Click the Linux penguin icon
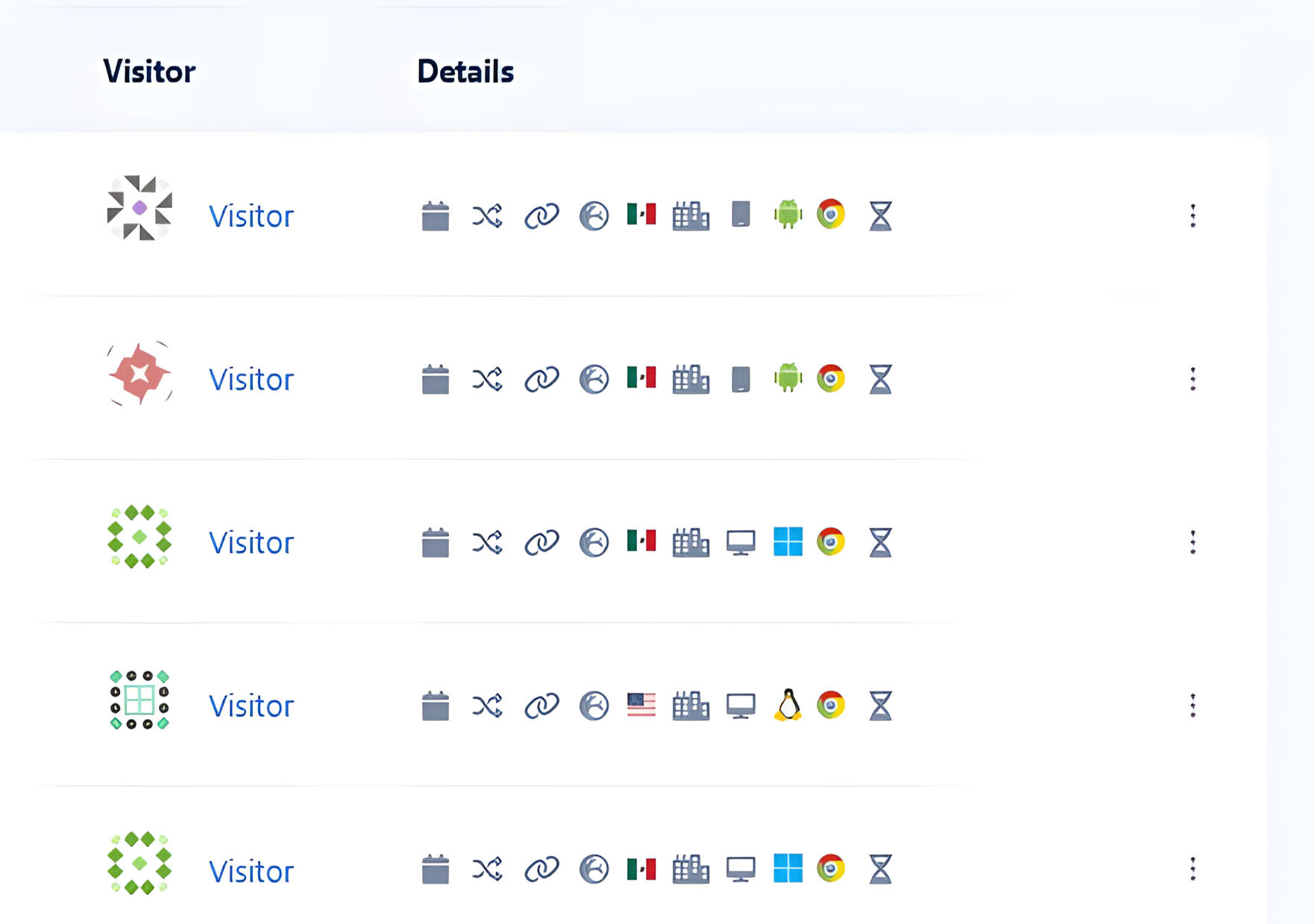1314x924 pixels. point(788,705)
